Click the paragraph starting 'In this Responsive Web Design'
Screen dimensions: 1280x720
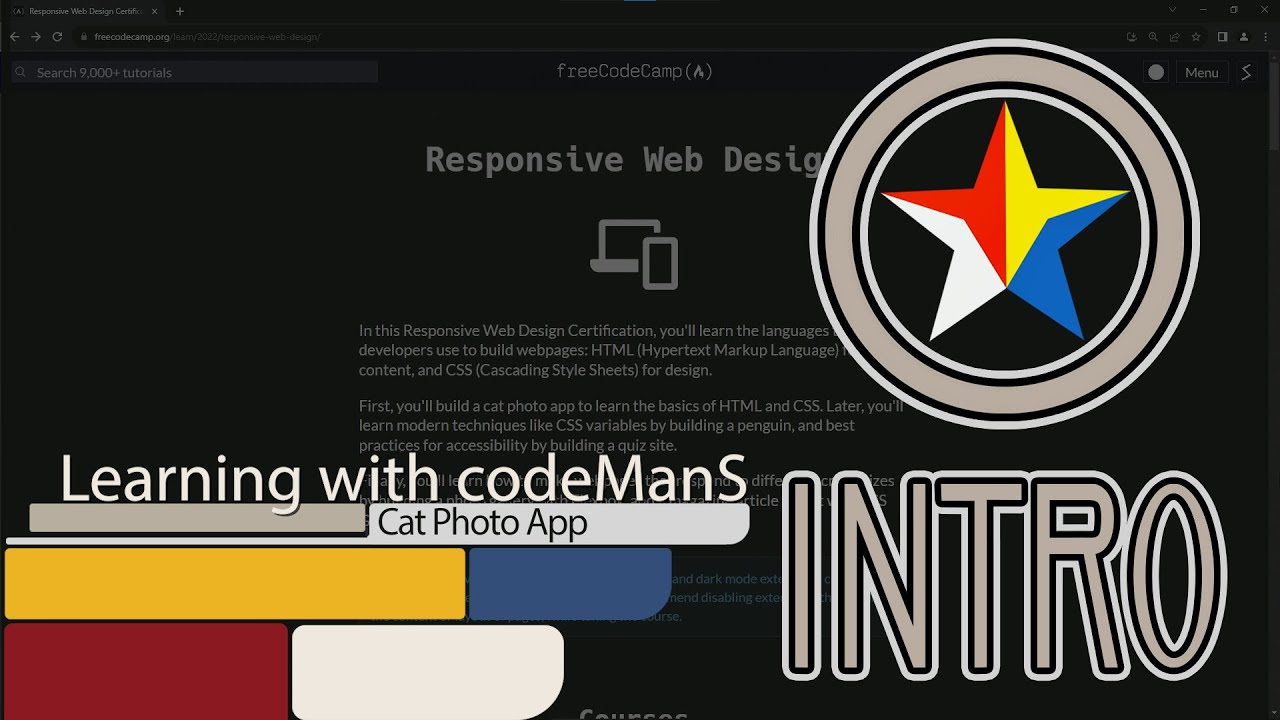[x=605, y=350]
